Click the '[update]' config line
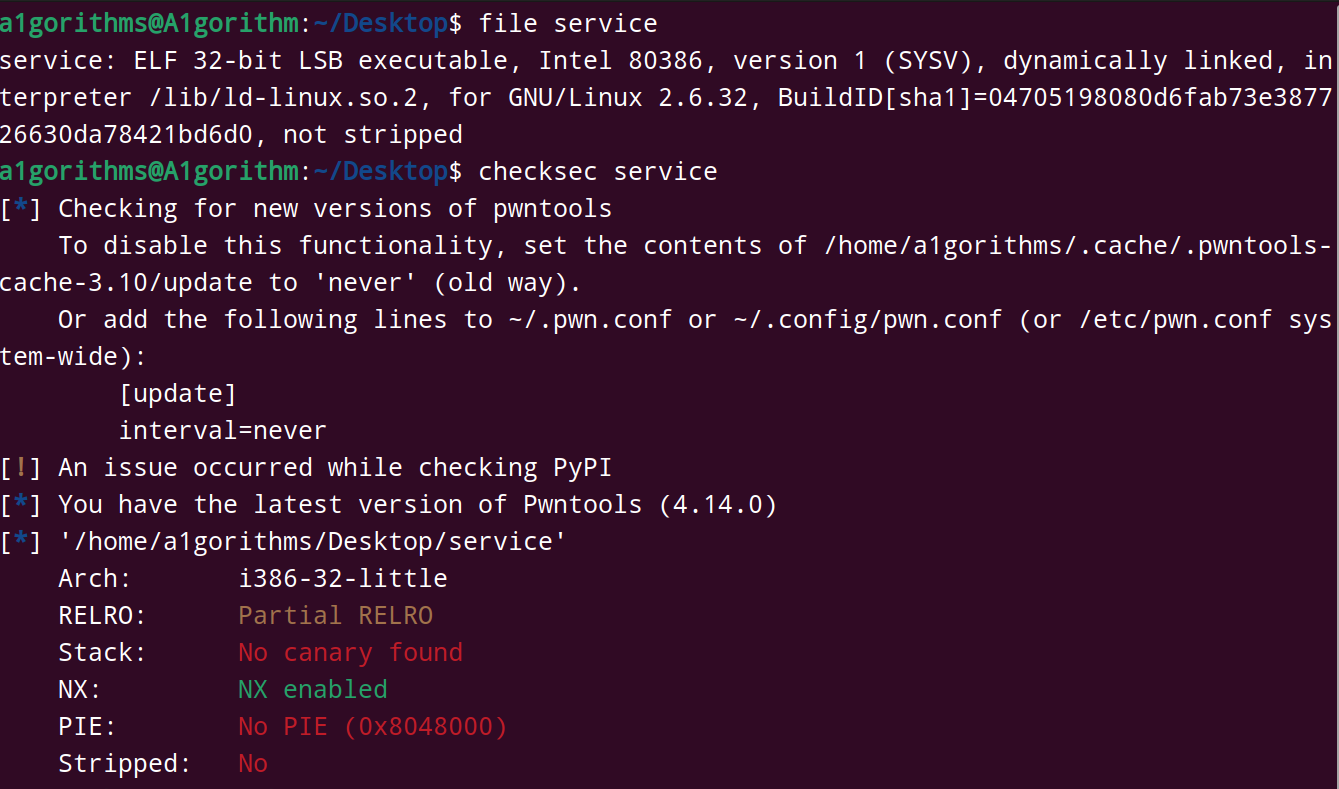The height and width of the screenshot is (789, 1339). tap(177, 394)
